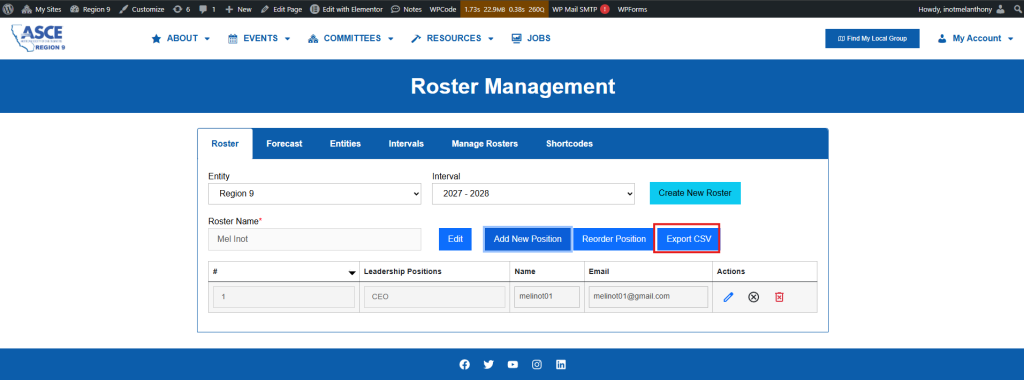Click Edit with Elementor

(x=346, y=9)
